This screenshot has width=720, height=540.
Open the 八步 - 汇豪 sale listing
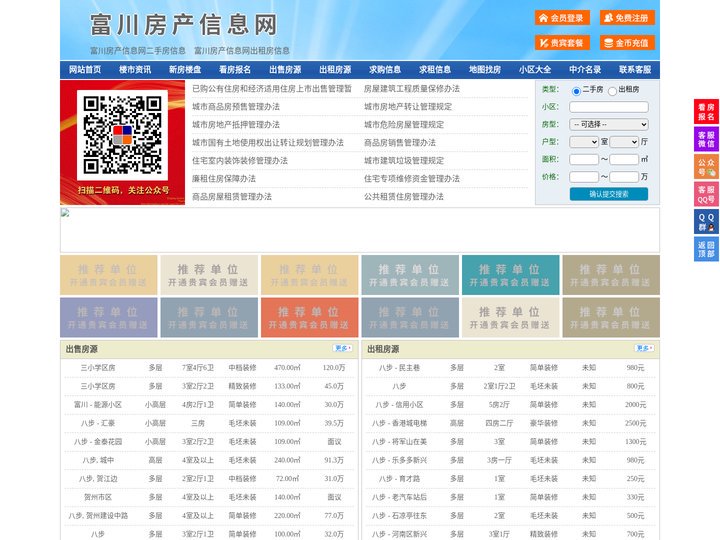pos(98,423)
